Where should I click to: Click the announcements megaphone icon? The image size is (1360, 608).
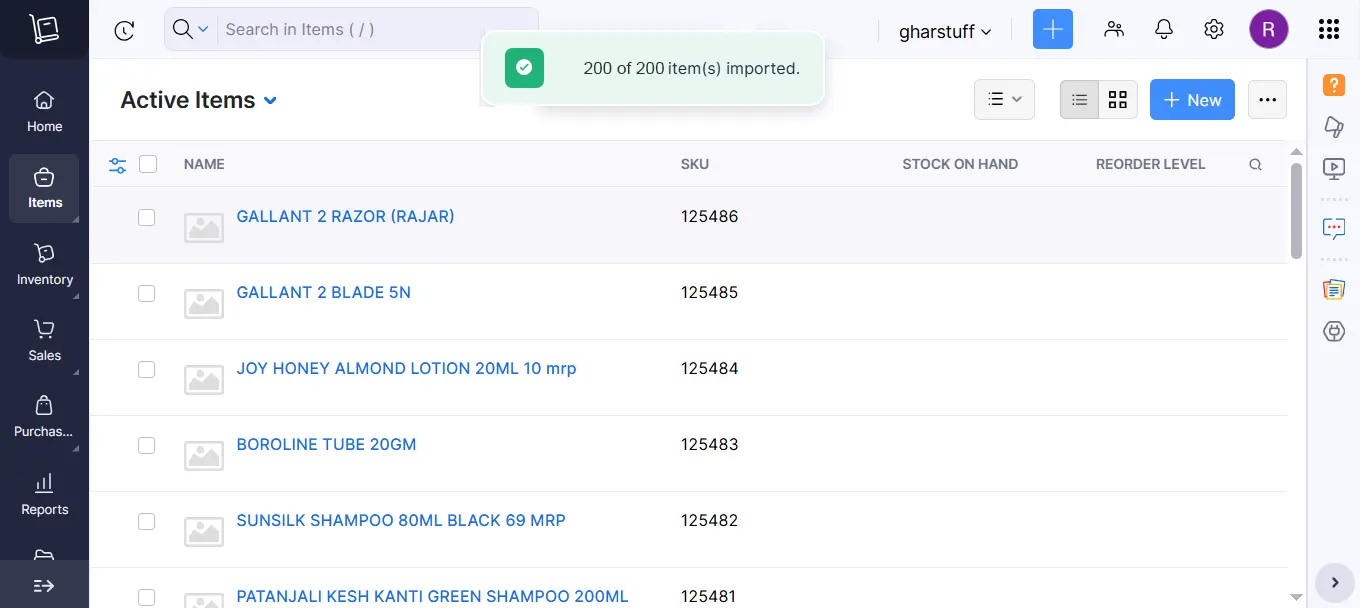[1334, 127]
